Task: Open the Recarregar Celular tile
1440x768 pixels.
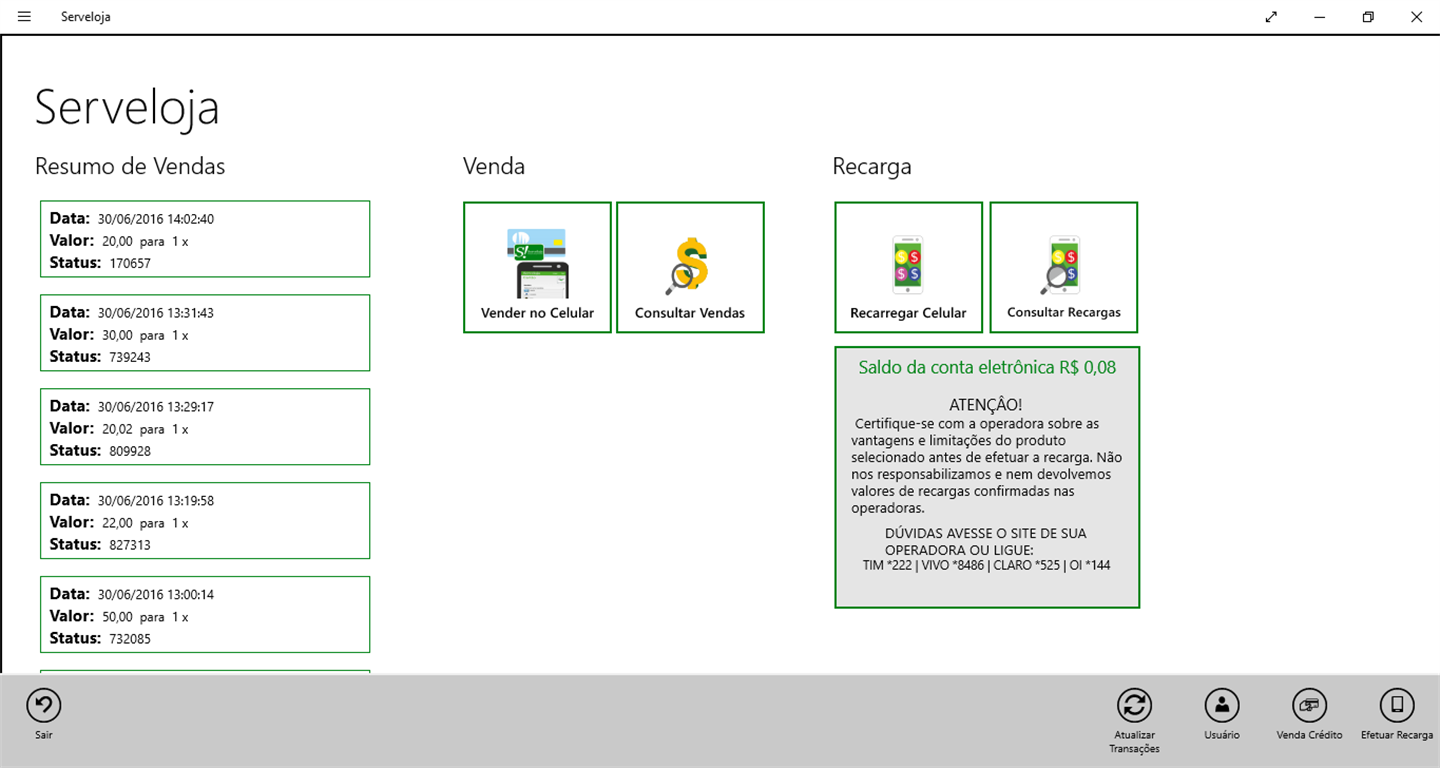Action: coord(908,267)
